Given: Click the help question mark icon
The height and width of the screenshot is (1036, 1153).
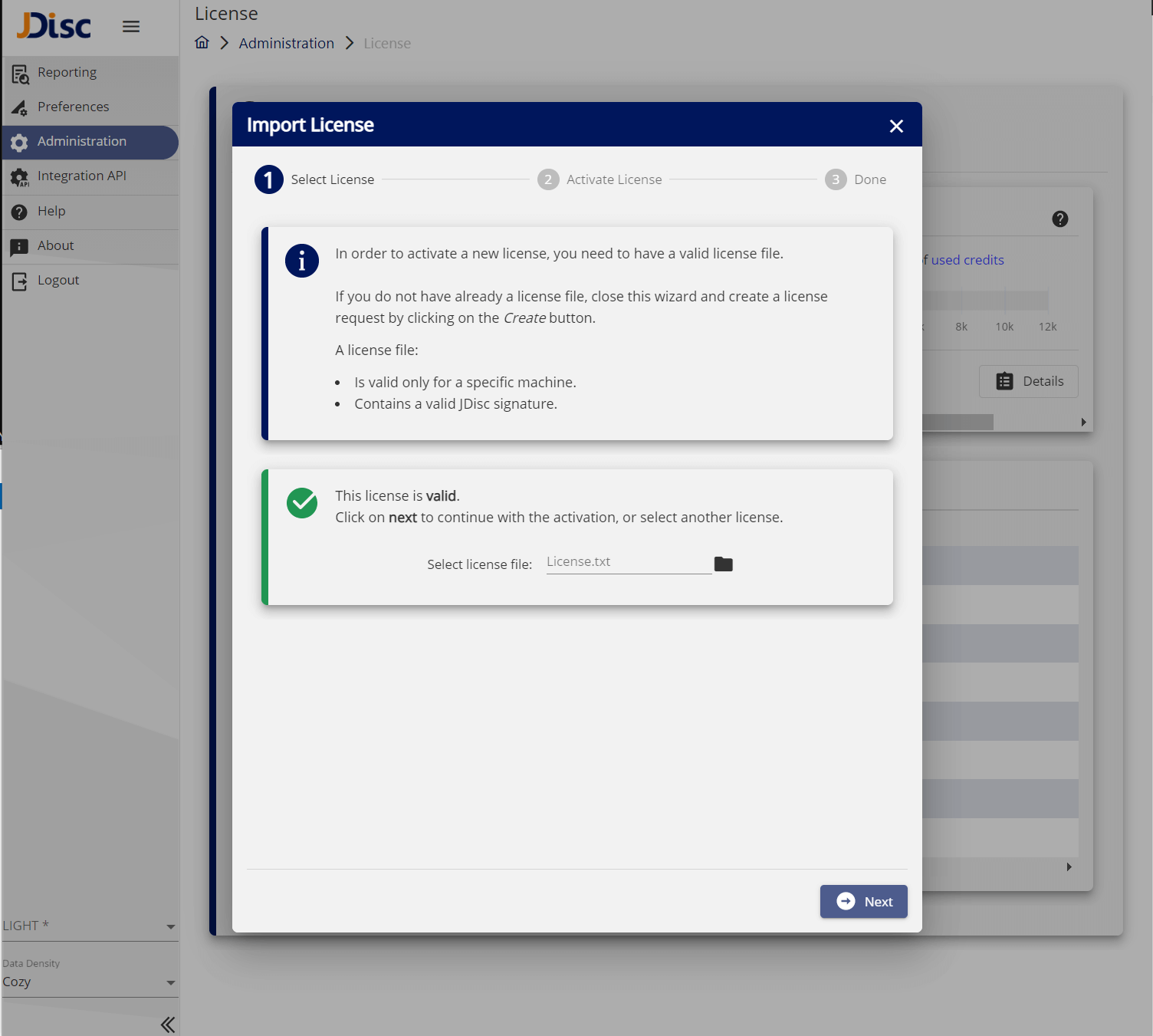Looking at the screenshot, I should click(1059, 219).
